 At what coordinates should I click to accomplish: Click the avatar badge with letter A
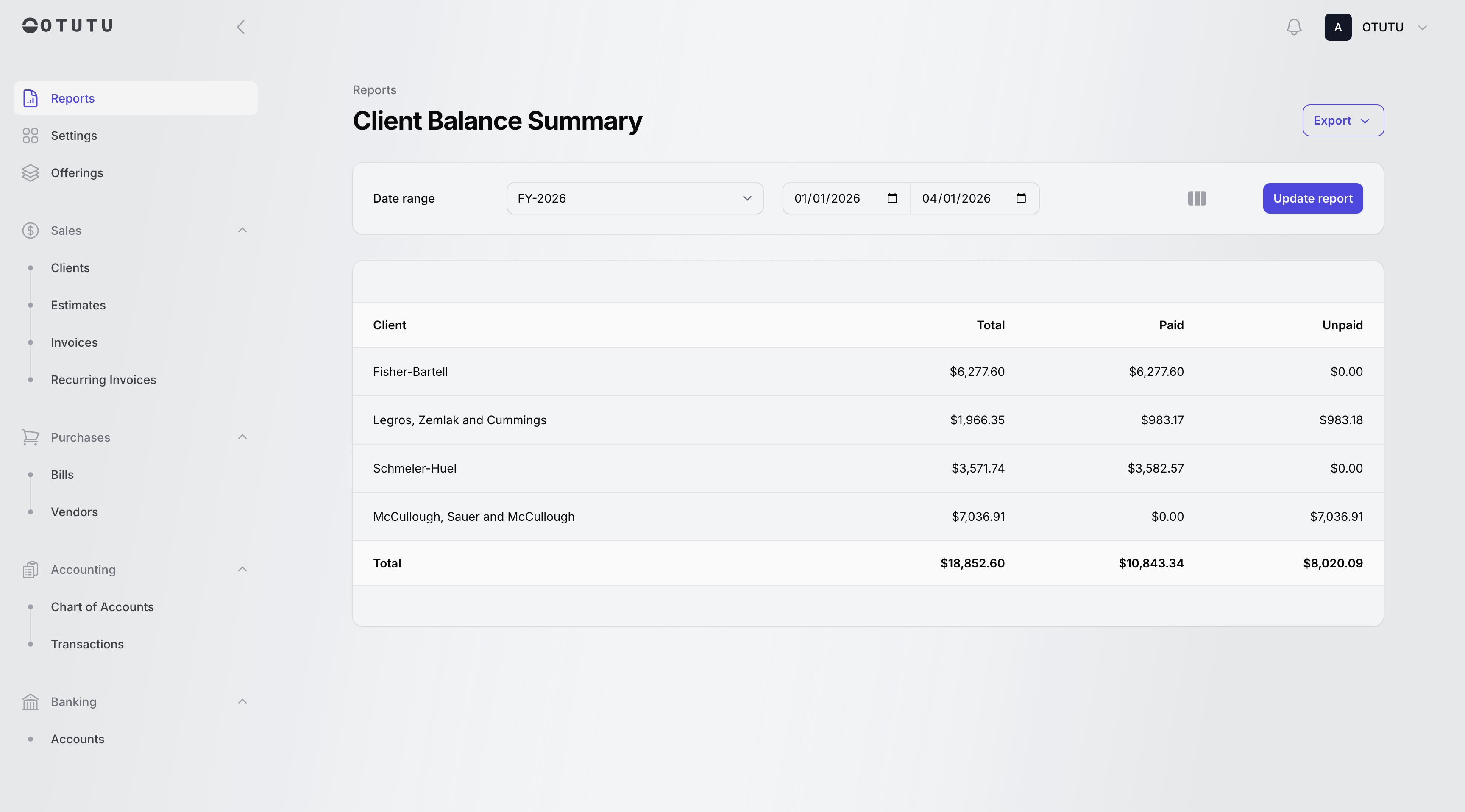[1337, 27]
